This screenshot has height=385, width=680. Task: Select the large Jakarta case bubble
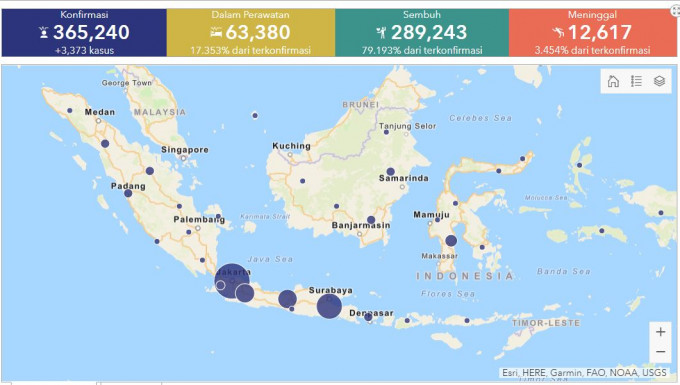pyautogui.click(x=232, y=281)
